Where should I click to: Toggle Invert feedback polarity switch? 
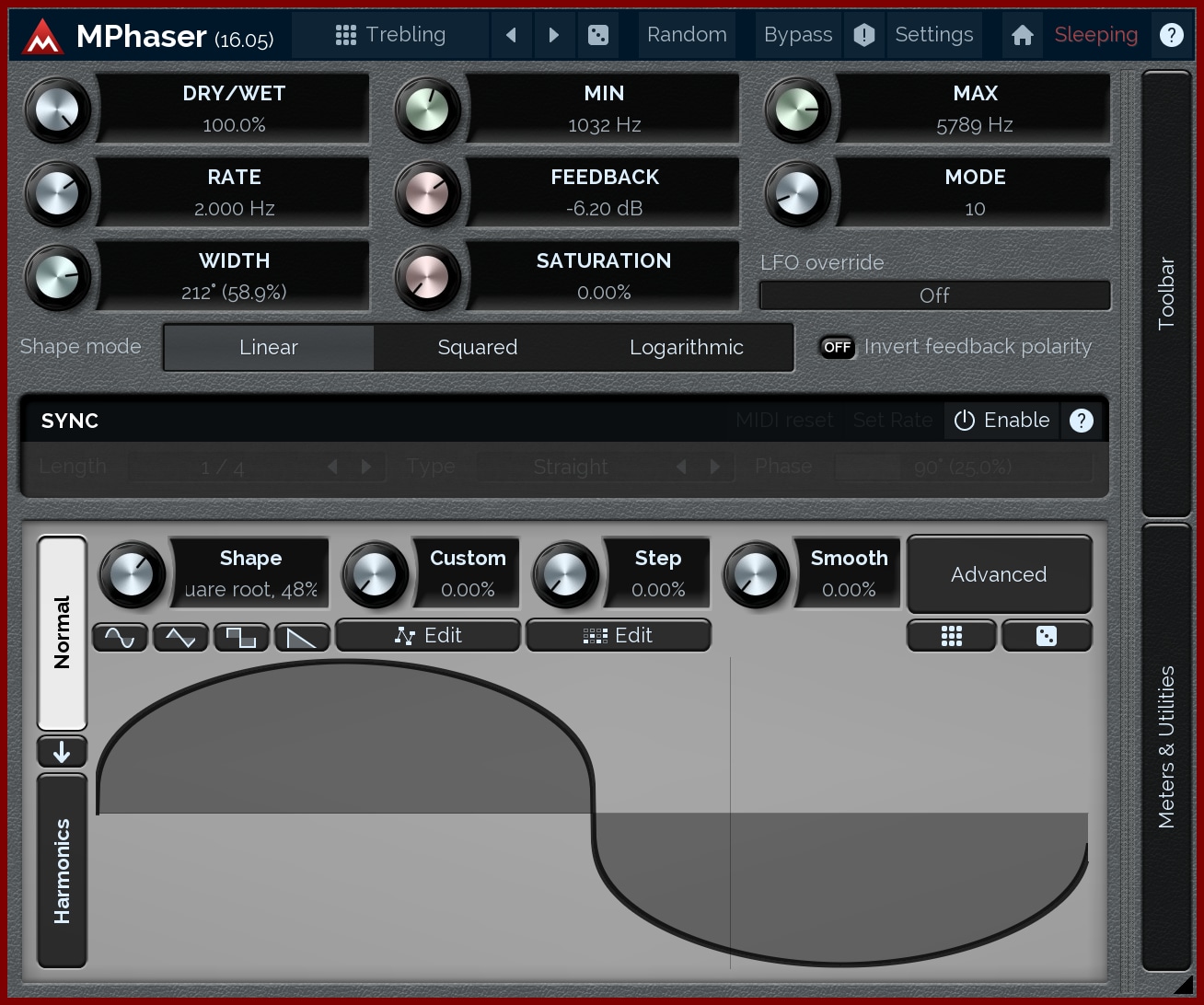837,347
